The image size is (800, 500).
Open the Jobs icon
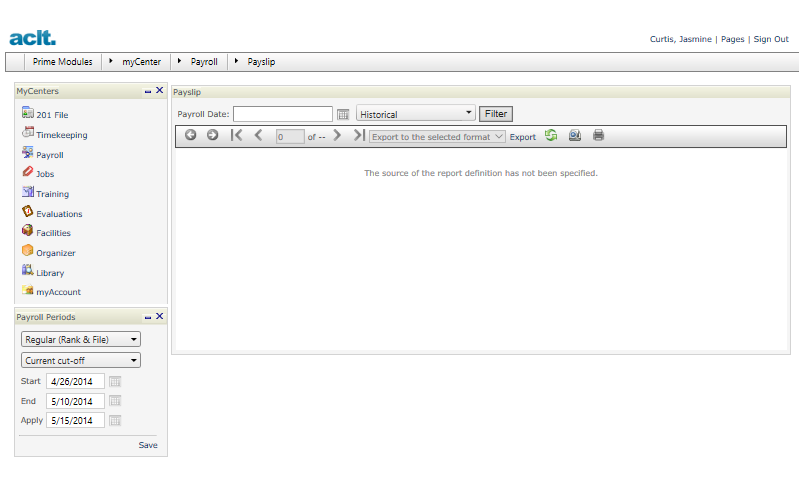(28, 171)
